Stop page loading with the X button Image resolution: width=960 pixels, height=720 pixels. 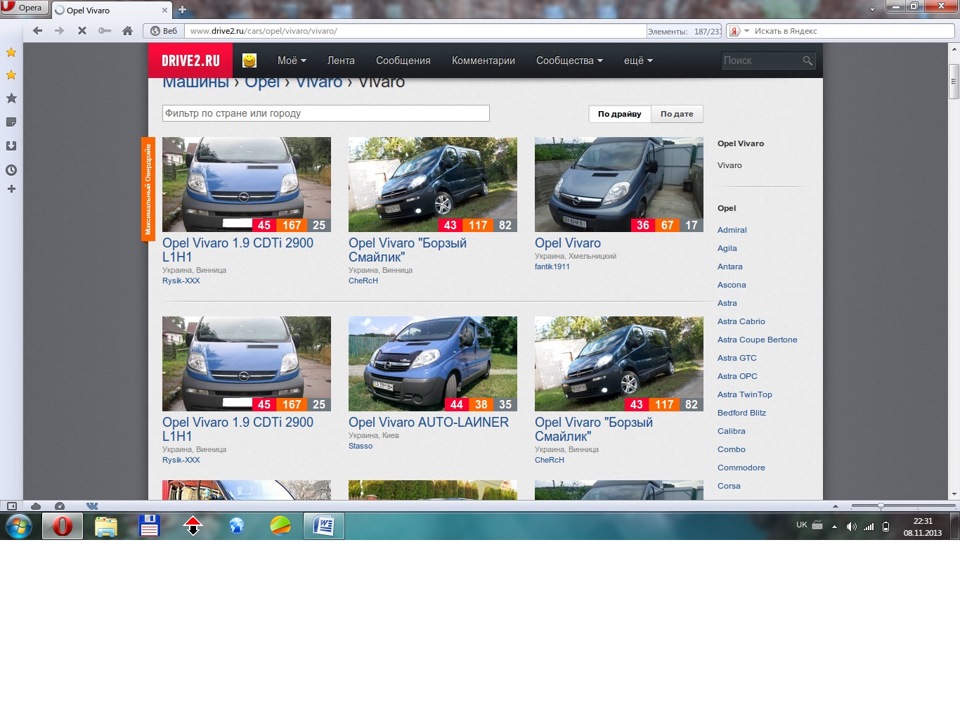pos(81,31)
